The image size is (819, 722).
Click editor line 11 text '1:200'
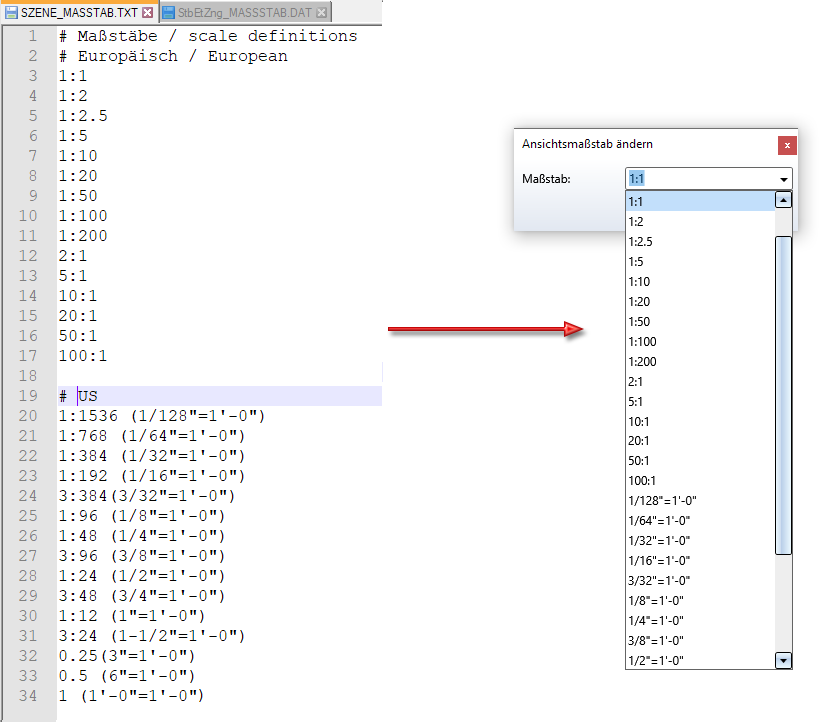coord(83,236)
